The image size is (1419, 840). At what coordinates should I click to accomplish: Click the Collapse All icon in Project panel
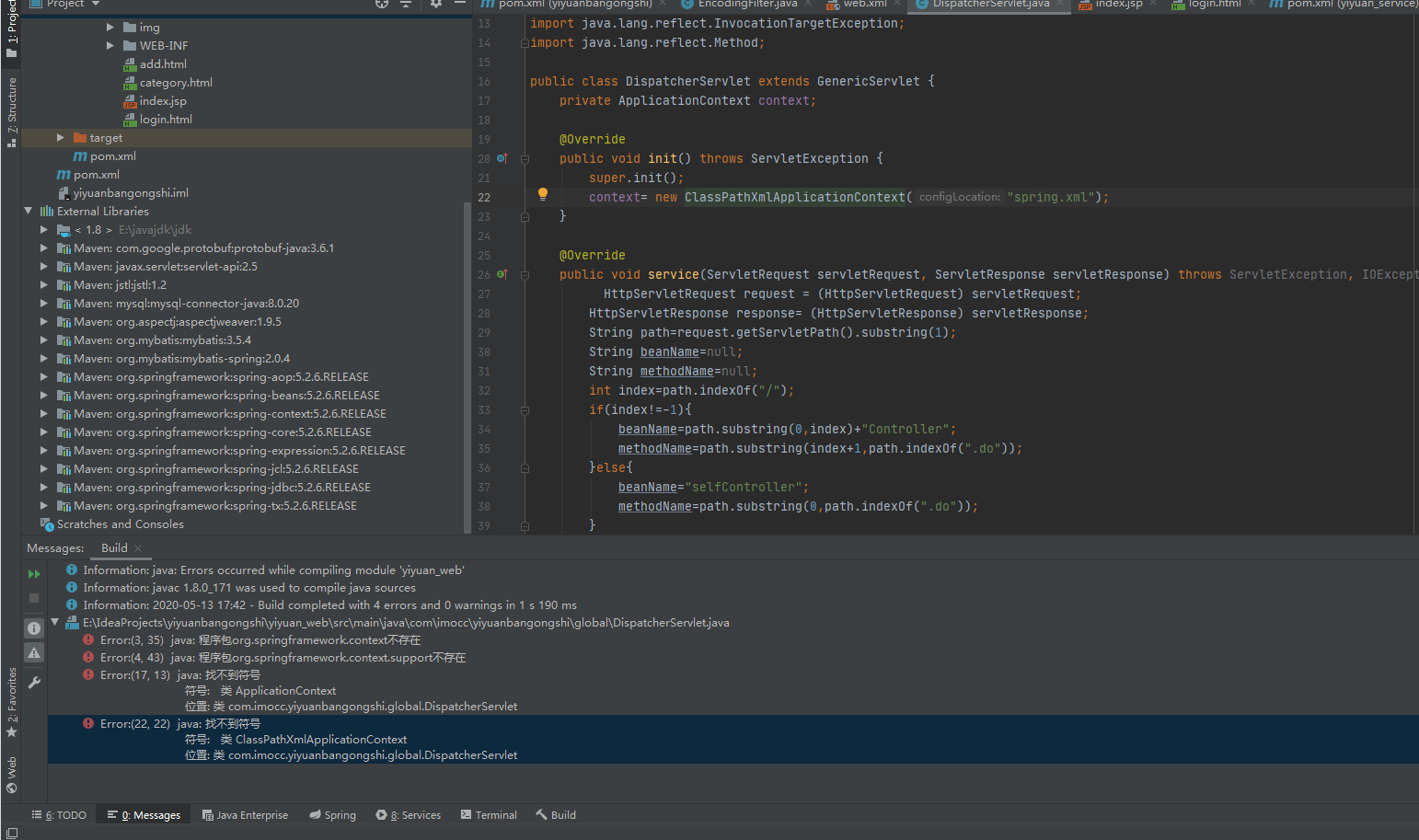[x=406, y=4]
